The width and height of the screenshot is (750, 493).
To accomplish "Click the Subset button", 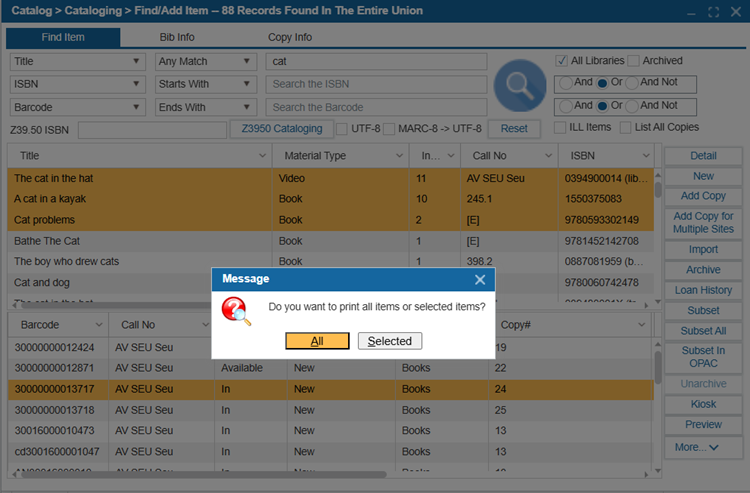I will (703, 311).
